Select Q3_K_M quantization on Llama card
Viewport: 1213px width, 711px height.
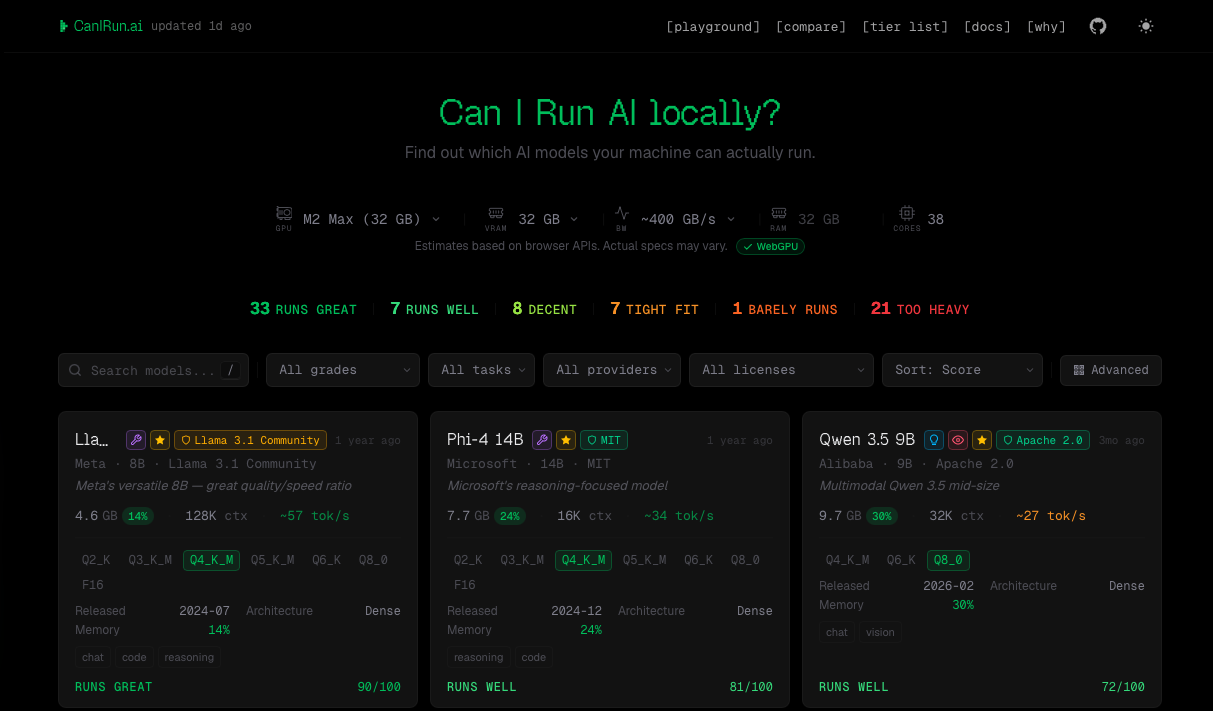(x=150, y=560)
